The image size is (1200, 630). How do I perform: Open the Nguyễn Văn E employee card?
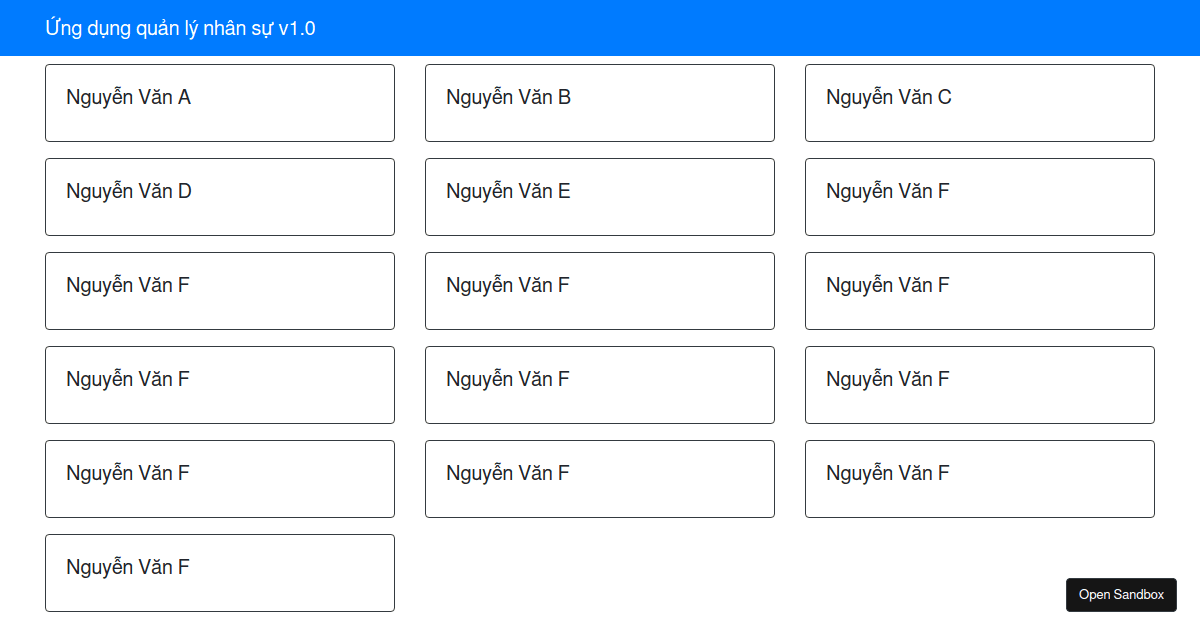(600, 197)
